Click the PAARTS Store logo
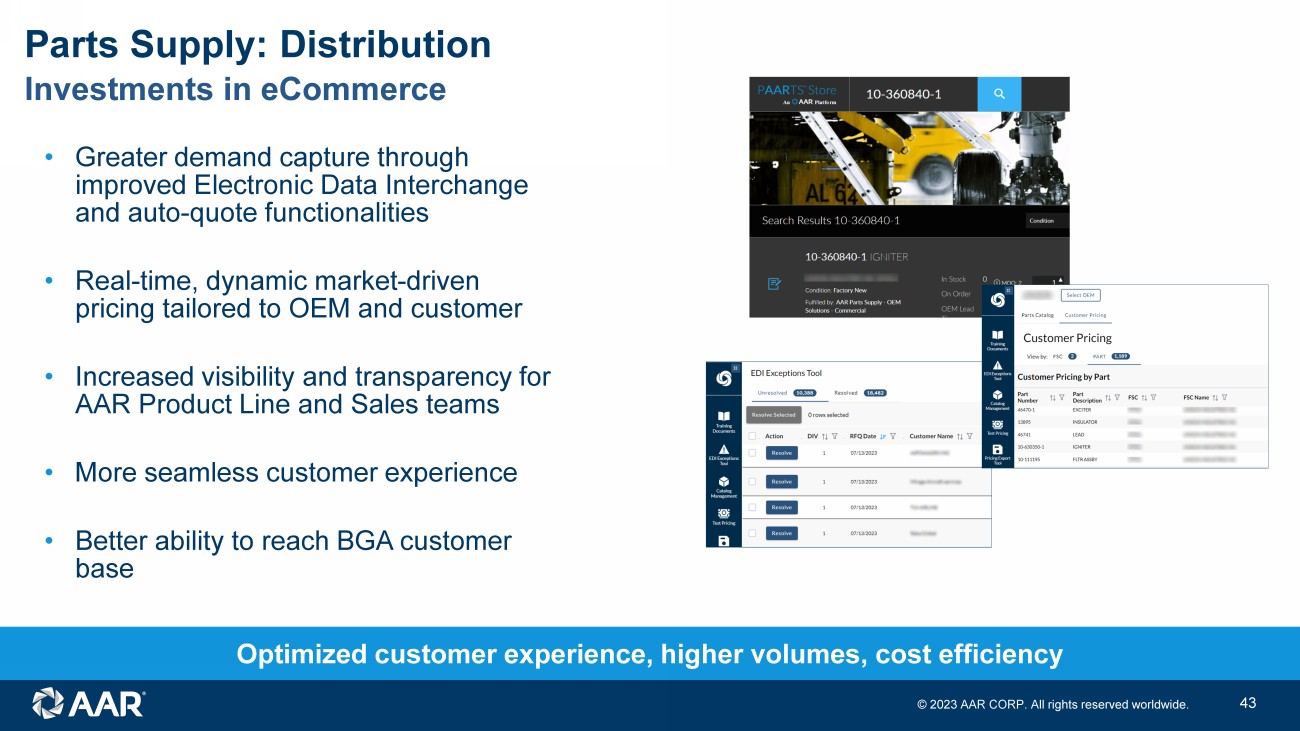The height and width of the screenshot is (731, 1300). pos(797,94)
